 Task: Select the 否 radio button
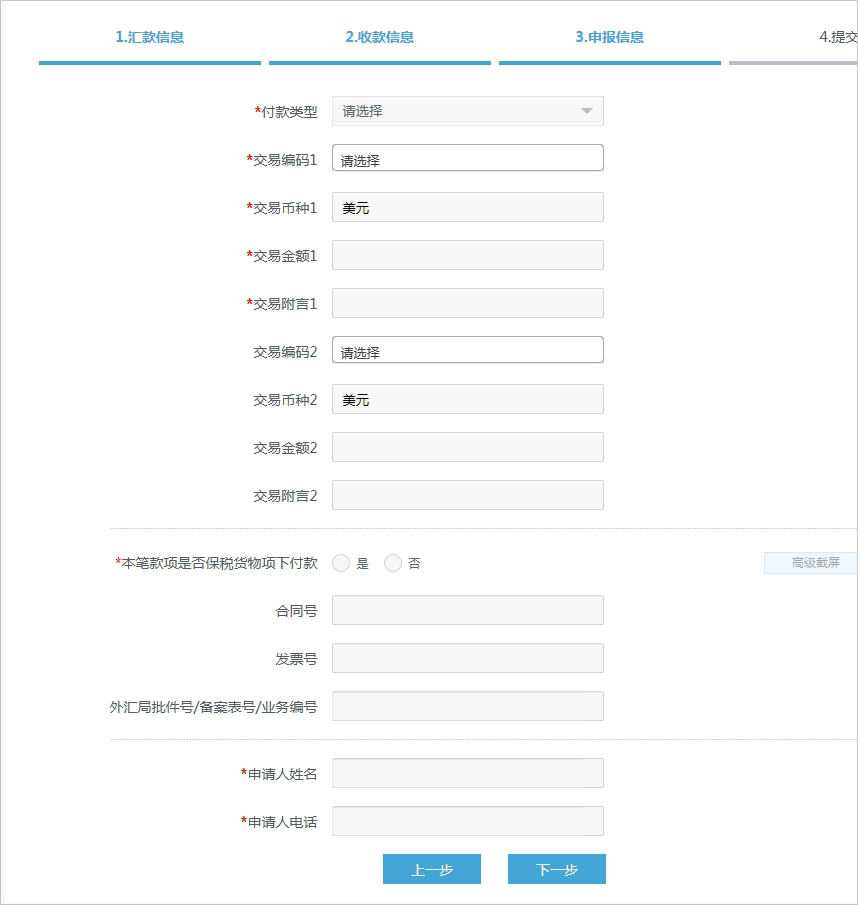tap(393, 563)
